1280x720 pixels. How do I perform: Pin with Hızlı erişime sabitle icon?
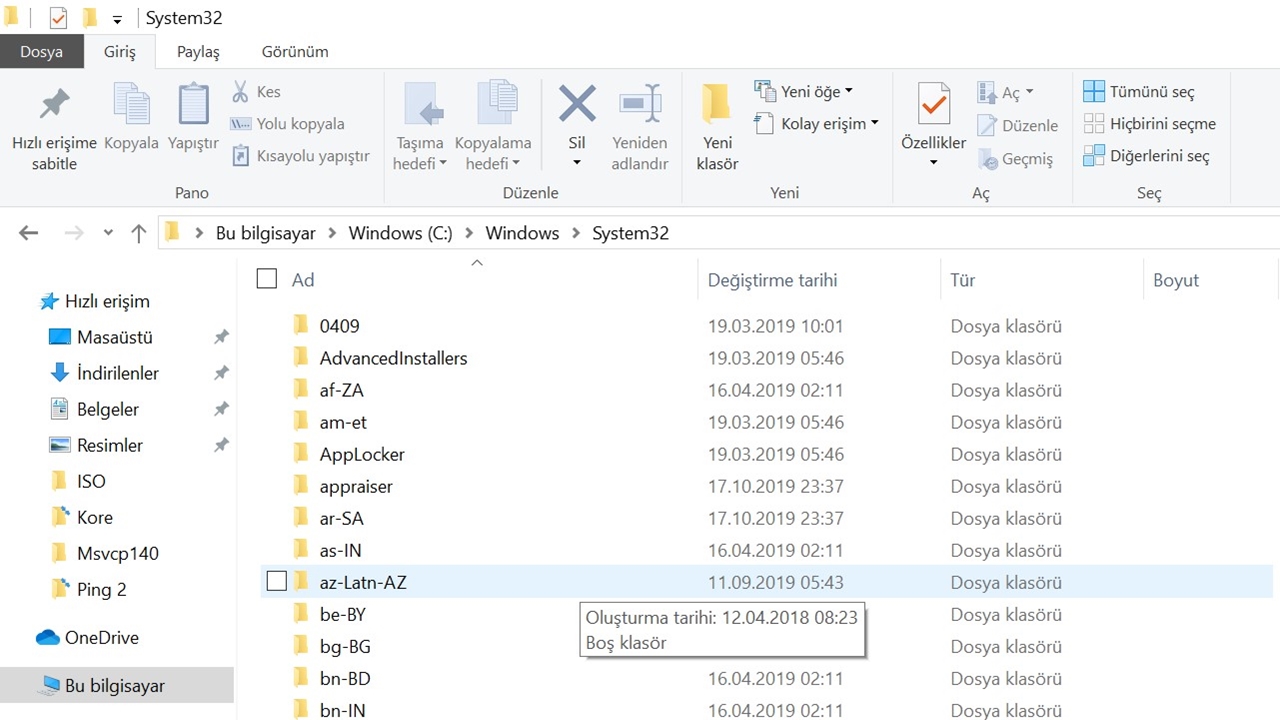[x=54, y=105]
